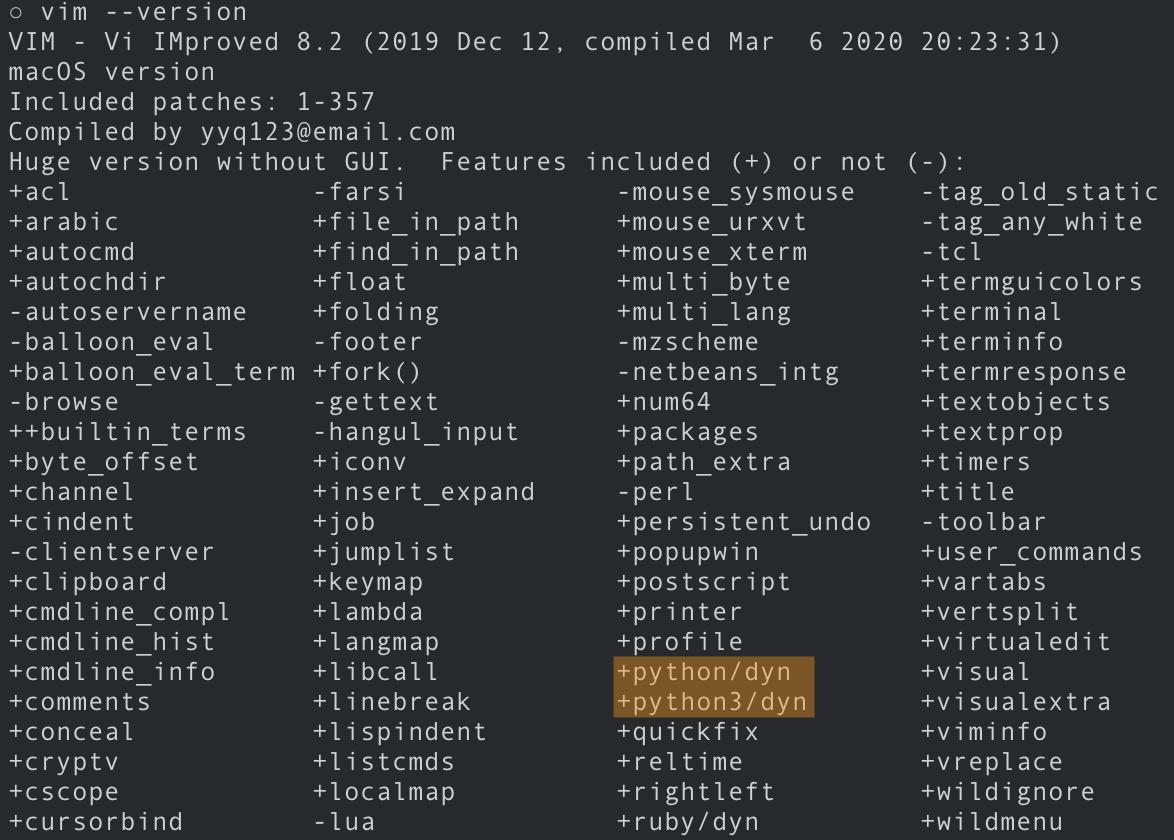Click the "macOS version" line
Viewport: 1174px width, 840px height.
112,72
